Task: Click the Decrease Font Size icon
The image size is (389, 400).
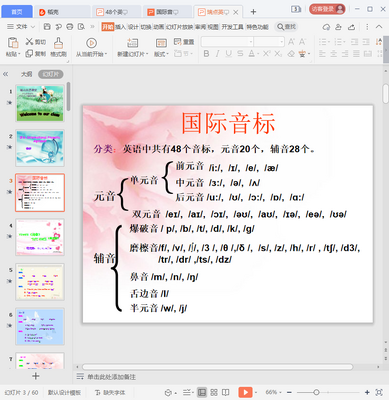Action: tap(302, 42)
